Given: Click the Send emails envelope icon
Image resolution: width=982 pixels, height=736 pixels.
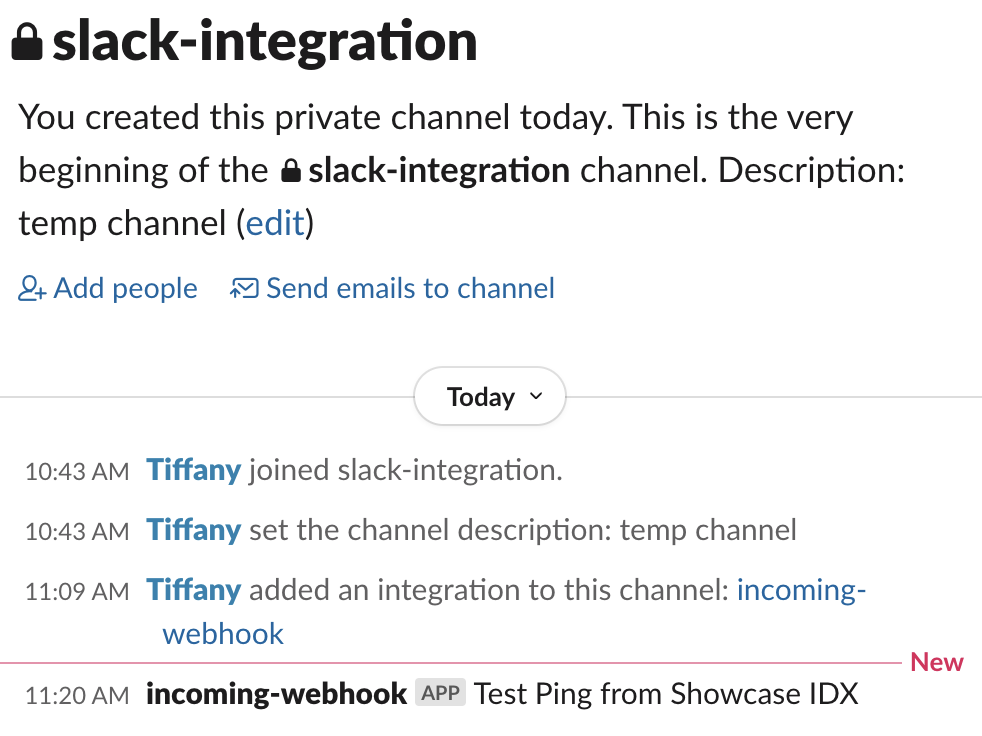Looking at the screenshot, I should click(244, 289).
